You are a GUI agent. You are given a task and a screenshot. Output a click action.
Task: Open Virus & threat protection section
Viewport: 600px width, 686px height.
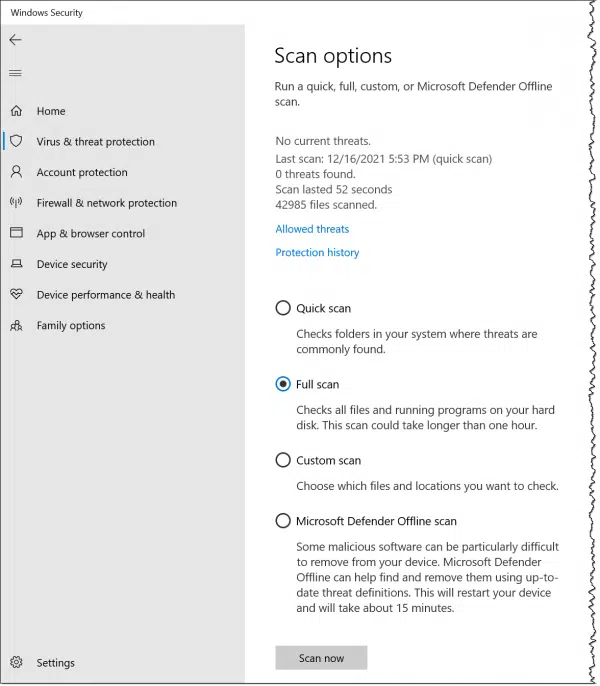pos(95,142)
